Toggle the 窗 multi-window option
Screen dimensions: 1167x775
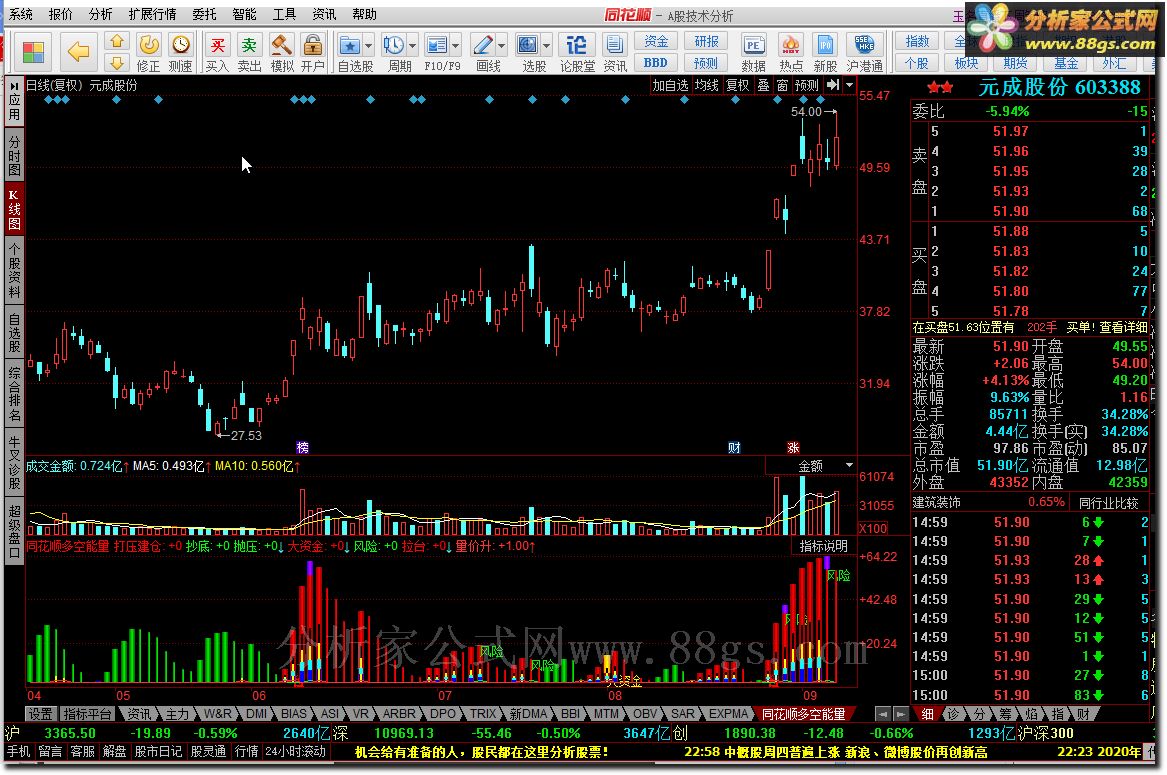click(782, 85)
